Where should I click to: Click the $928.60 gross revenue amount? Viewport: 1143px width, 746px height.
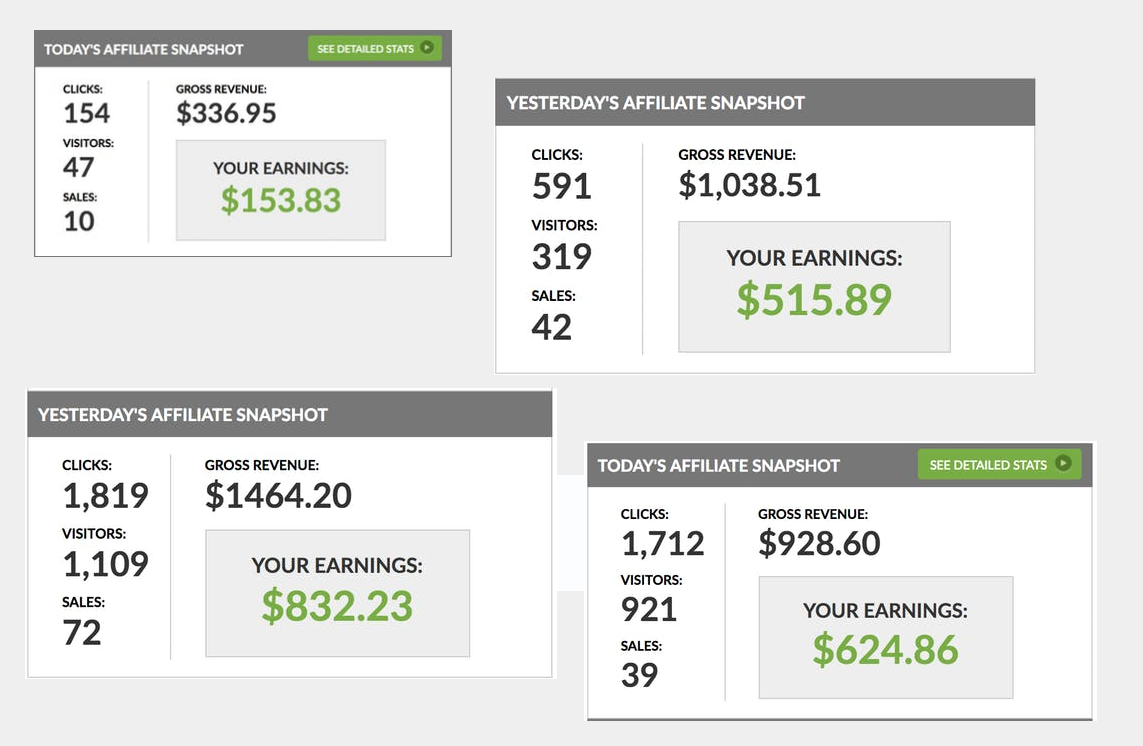(x=819, y=543)
